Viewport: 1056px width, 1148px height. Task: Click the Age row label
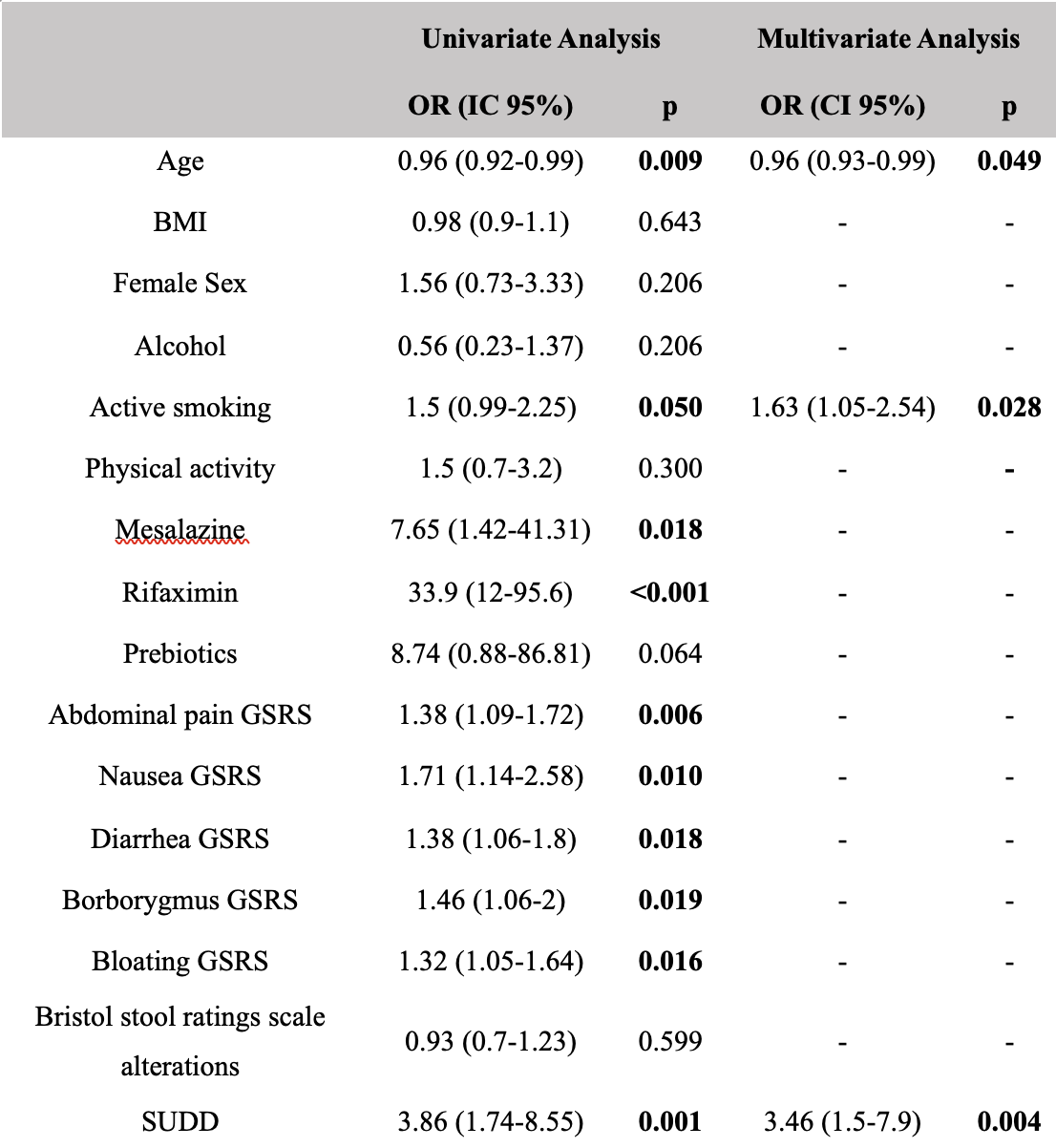coord(180,161)
